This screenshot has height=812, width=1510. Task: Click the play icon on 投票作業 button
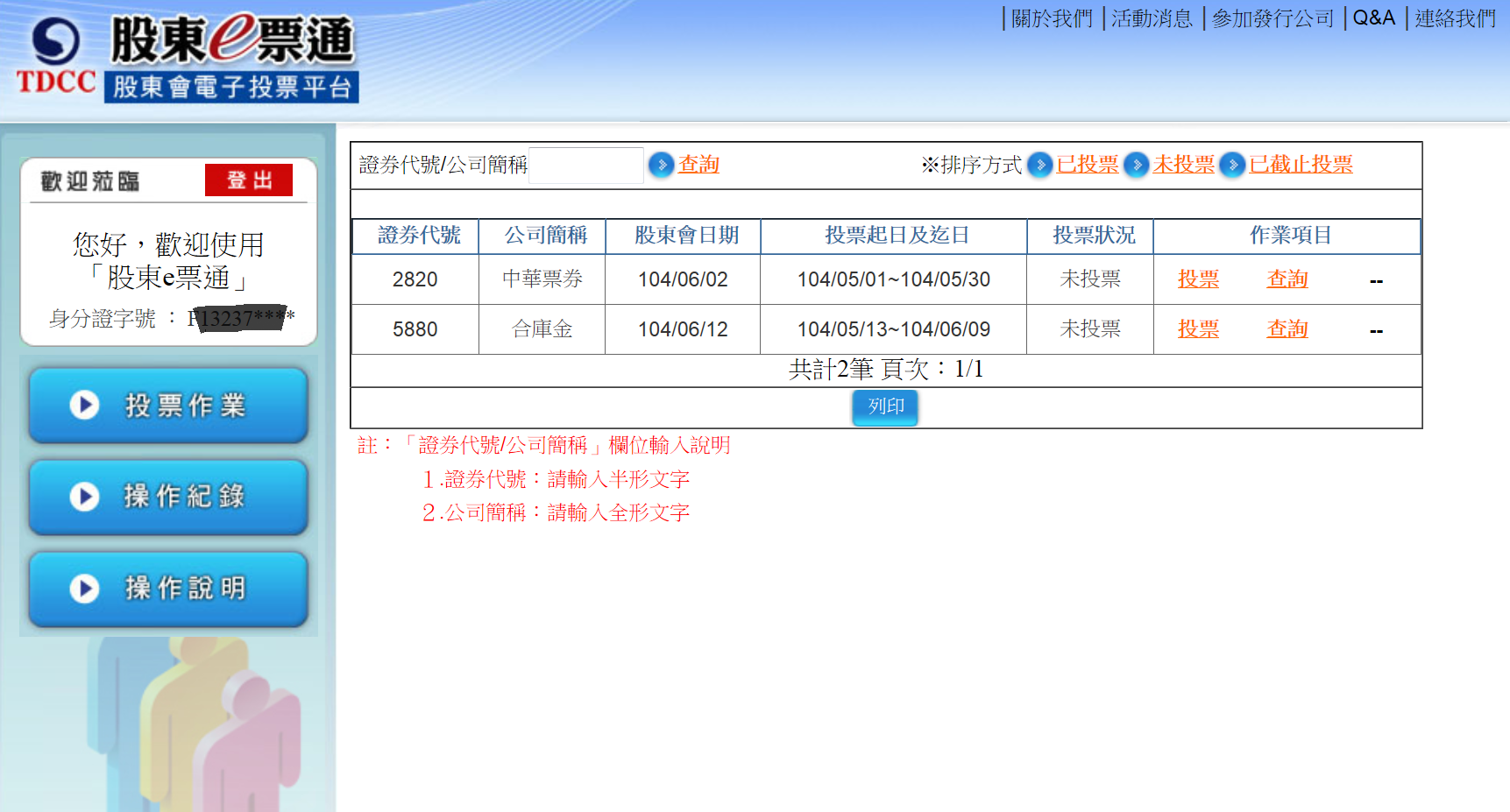click(84, 405)
